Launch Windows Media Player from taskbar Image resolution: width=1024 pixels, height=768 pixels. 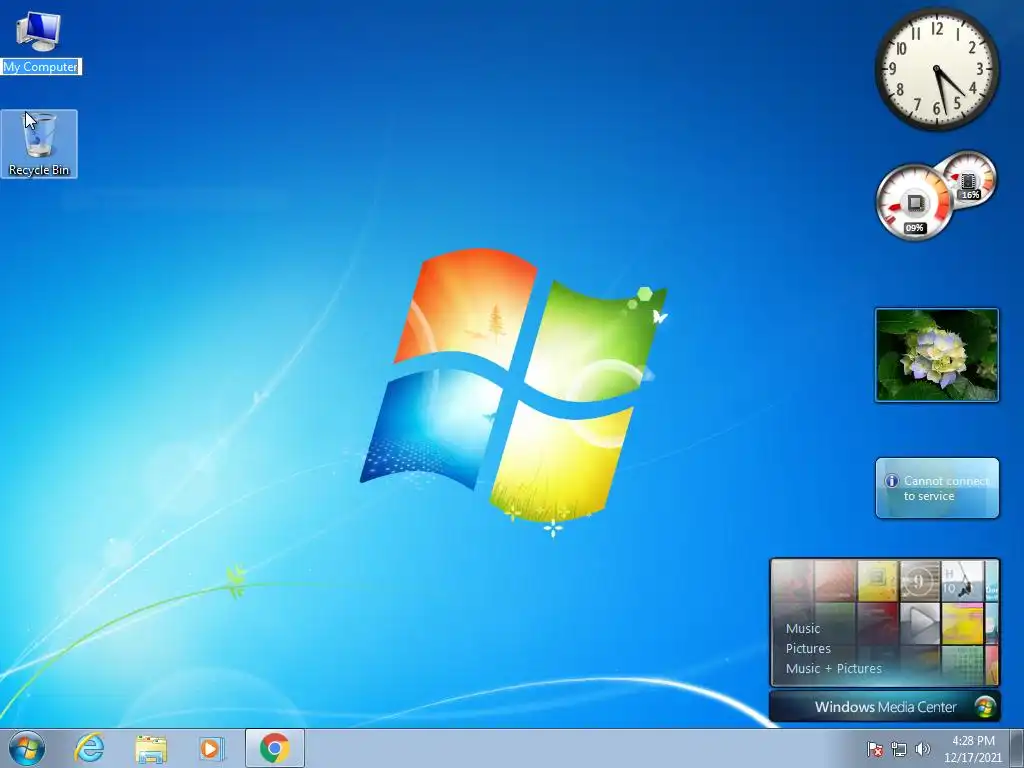point(212,748)
